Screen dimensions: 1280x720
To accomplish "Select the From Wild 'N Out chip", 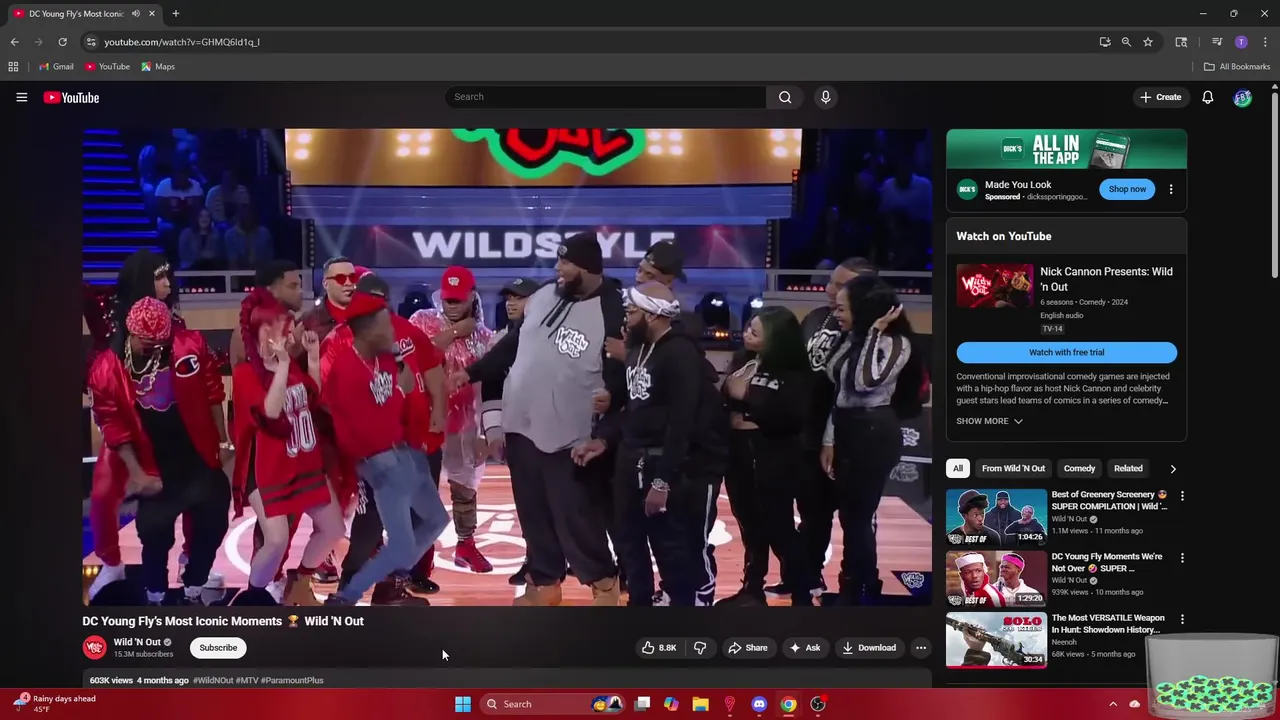I will [1013, 468].
